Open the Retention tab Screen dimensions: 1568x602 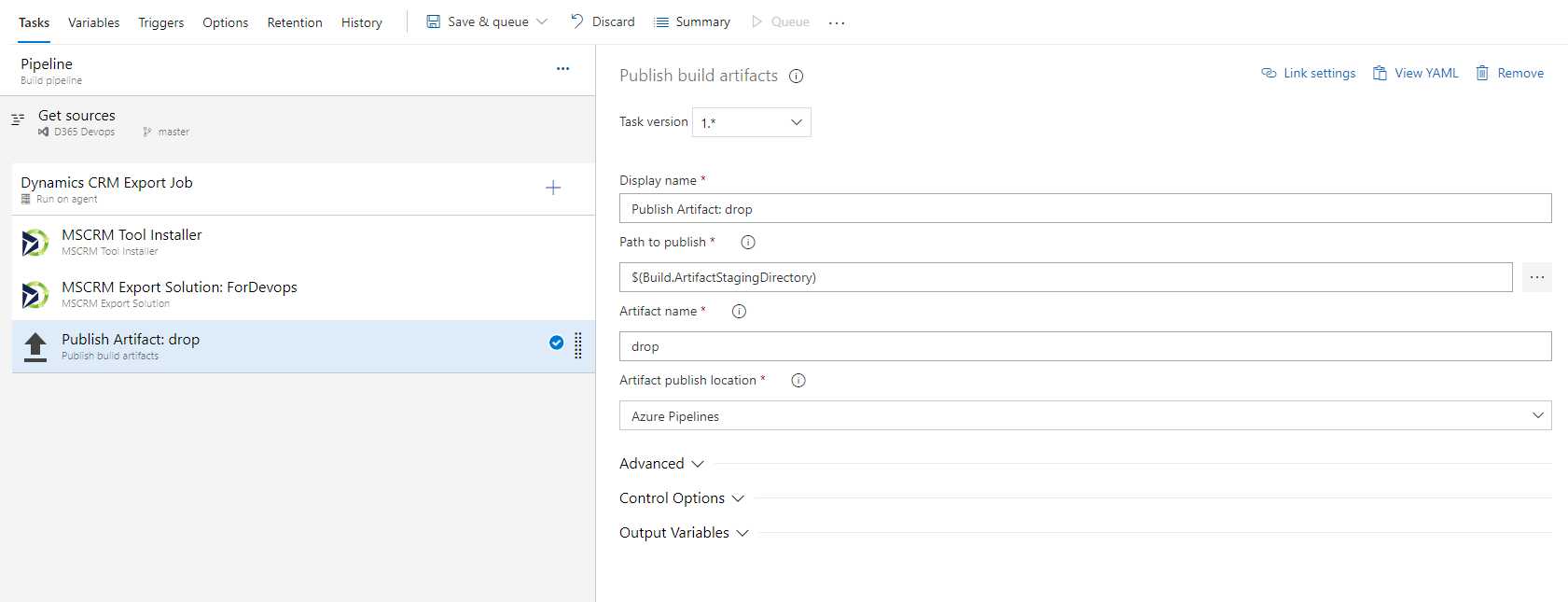pos(295,22)
